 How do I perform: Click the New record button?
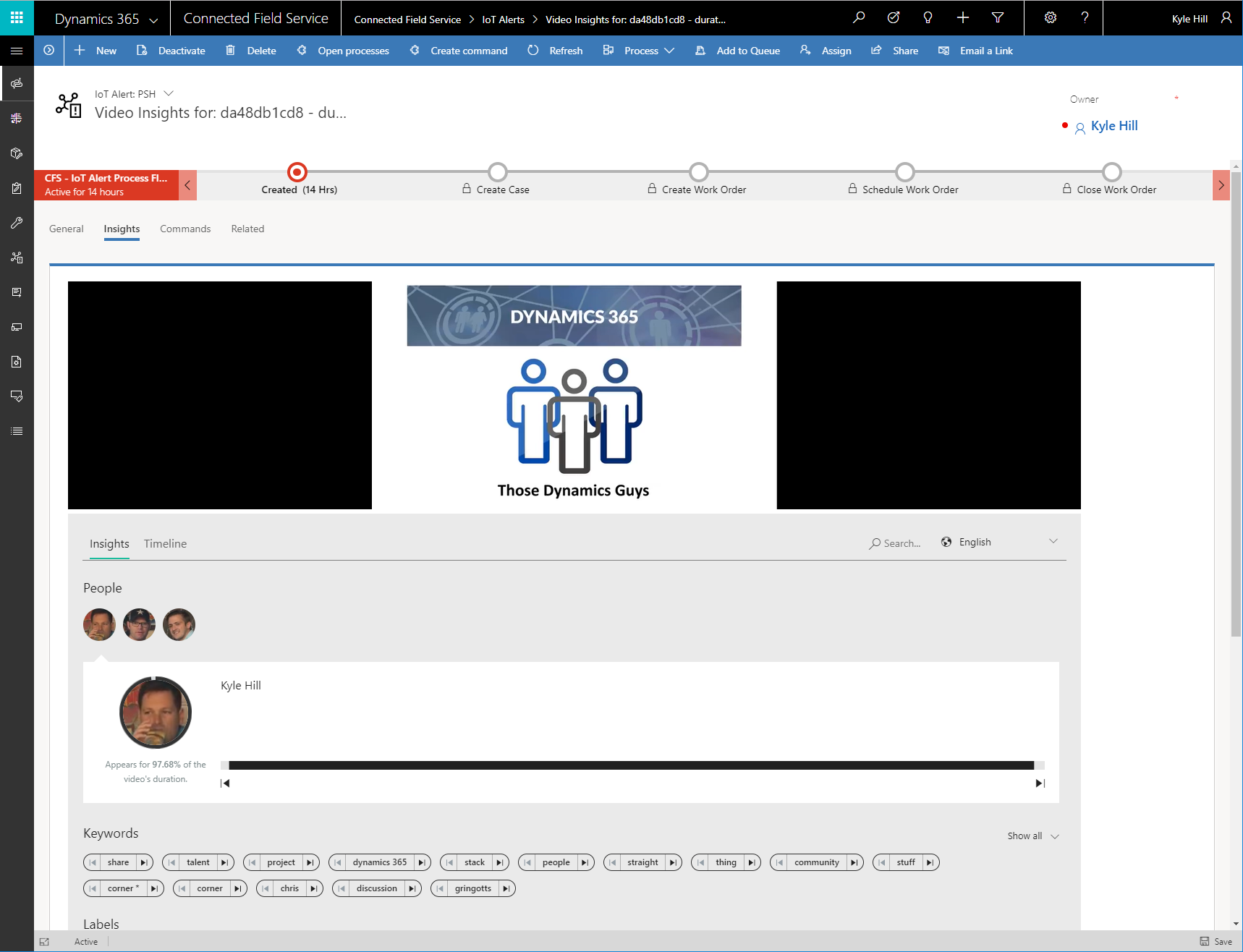pyautogui.click(x=96, y=51)
